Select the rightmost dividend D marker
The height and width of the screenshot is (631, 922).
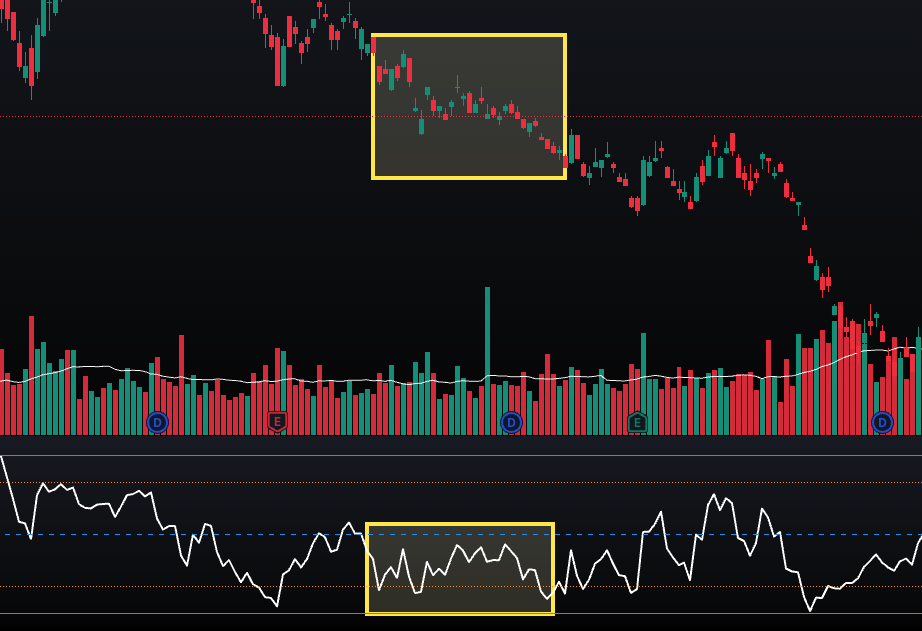882,422
